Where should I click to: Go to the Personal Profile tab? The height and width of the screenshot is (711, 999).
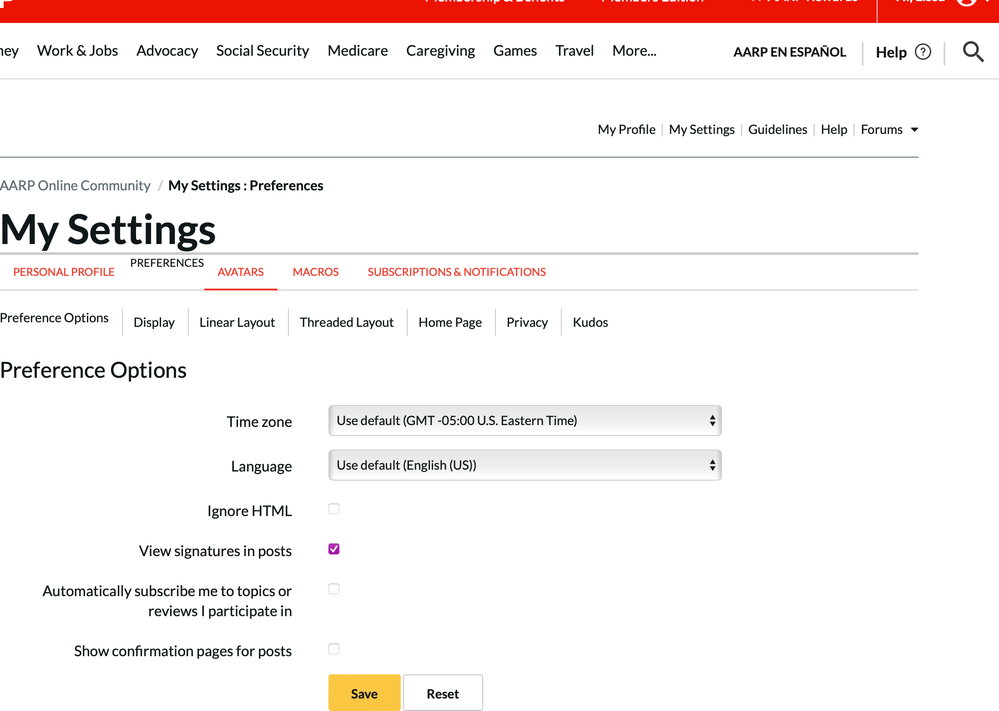[x=63, y=272]
